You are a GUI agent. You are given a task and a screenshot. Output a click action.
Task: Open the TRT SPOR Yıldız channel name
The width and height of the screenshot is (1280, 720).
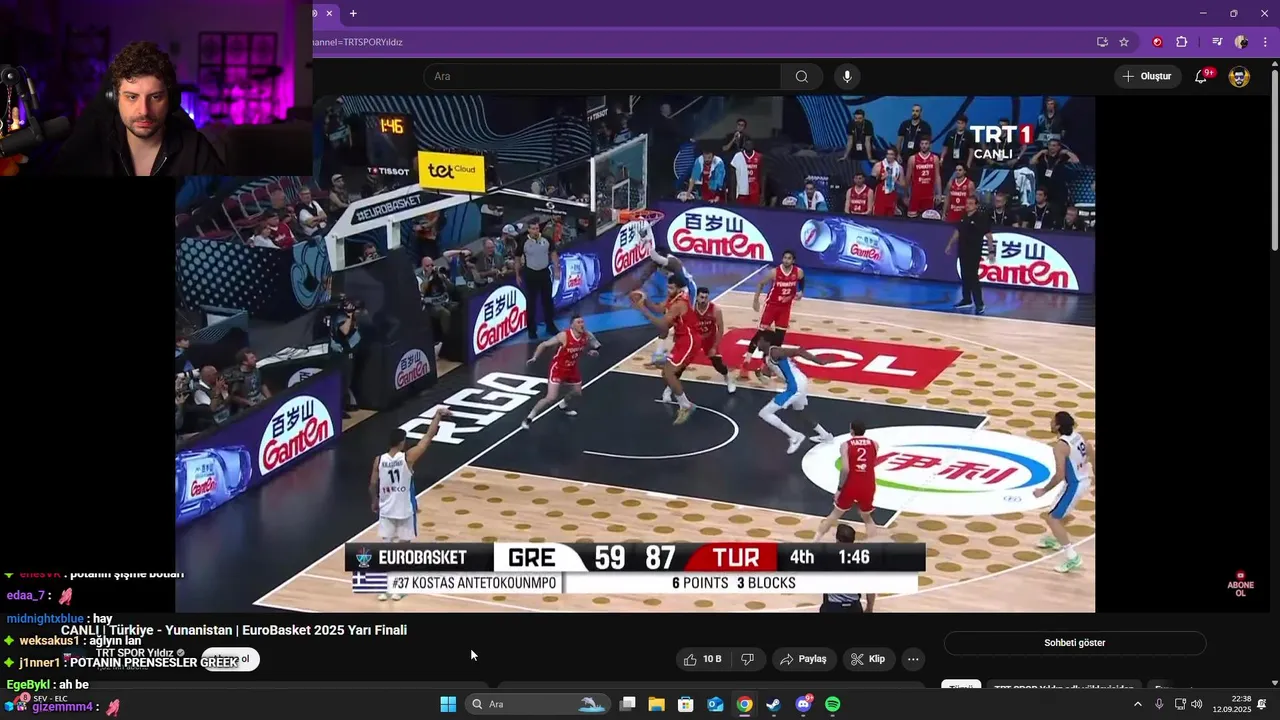tap(134, 653)
